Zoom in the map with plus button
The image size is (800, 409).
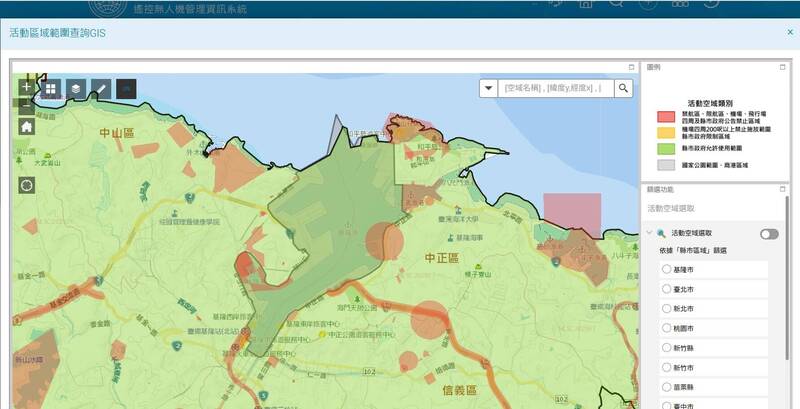[27, 87]
